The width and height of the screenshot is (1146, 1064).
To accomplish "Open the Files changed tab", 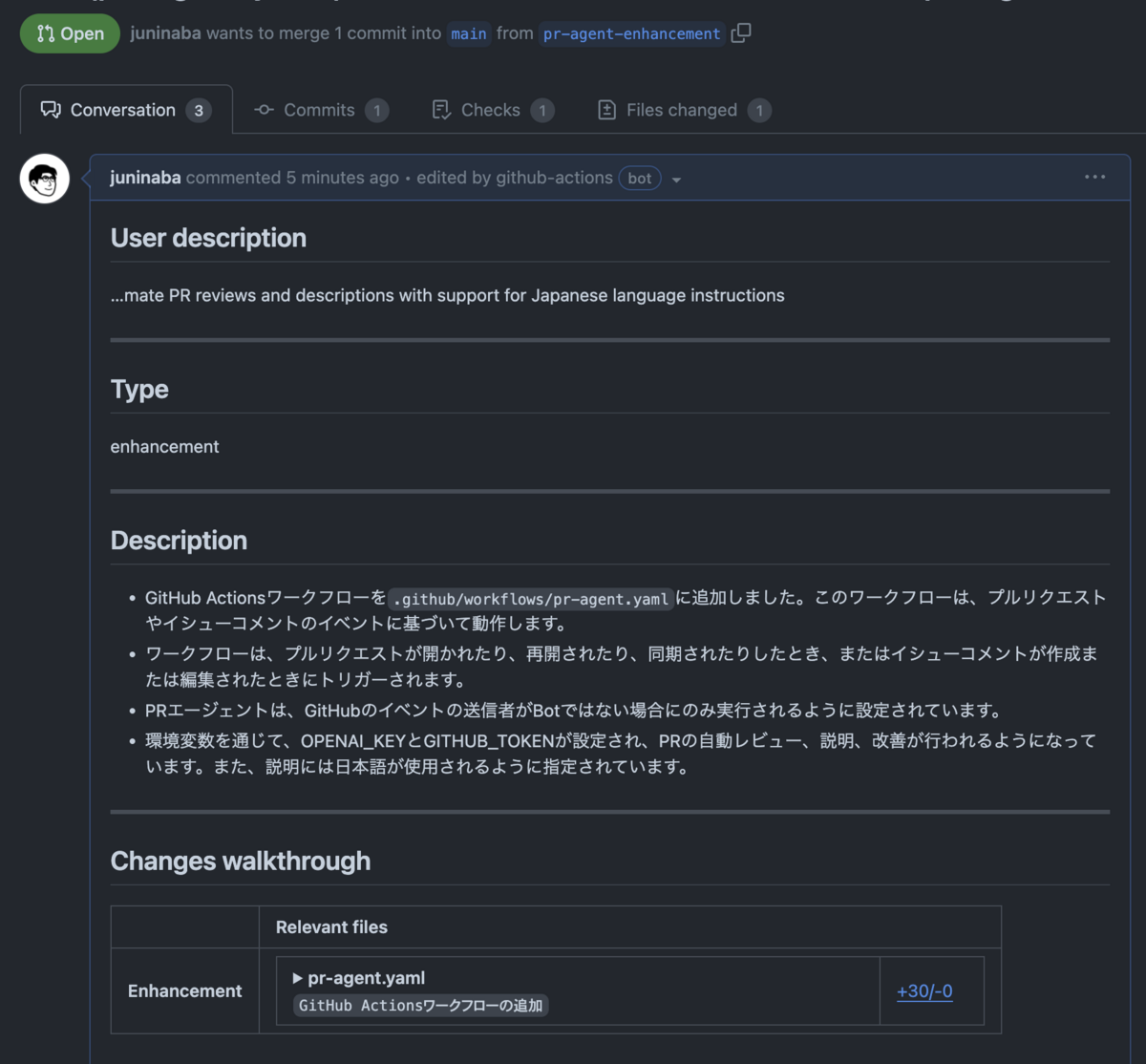I will click(x=681, y=109).
